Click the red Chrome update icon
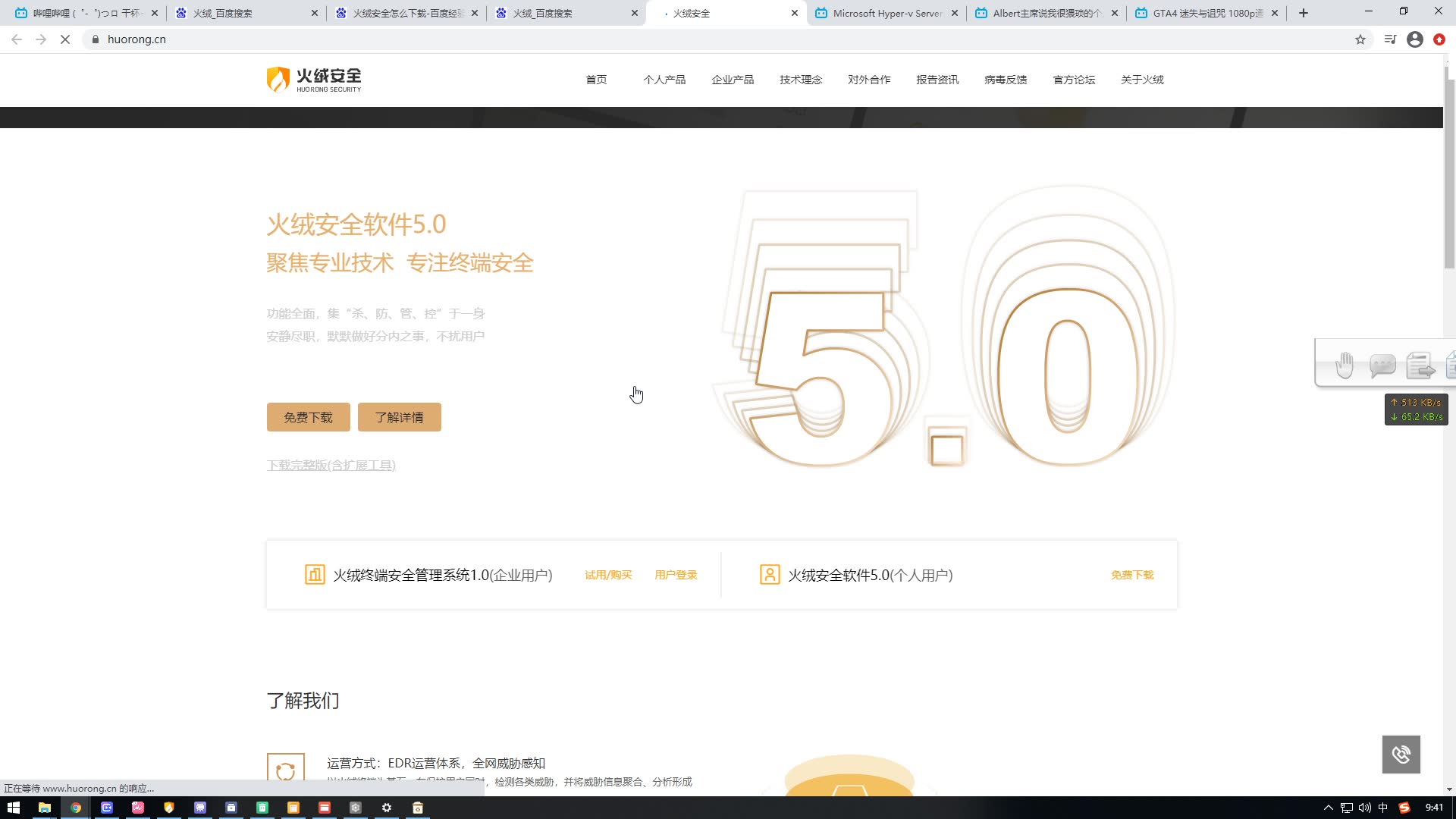The image size is (1456, 819). pyautogui.click(x=1439, y=39)
